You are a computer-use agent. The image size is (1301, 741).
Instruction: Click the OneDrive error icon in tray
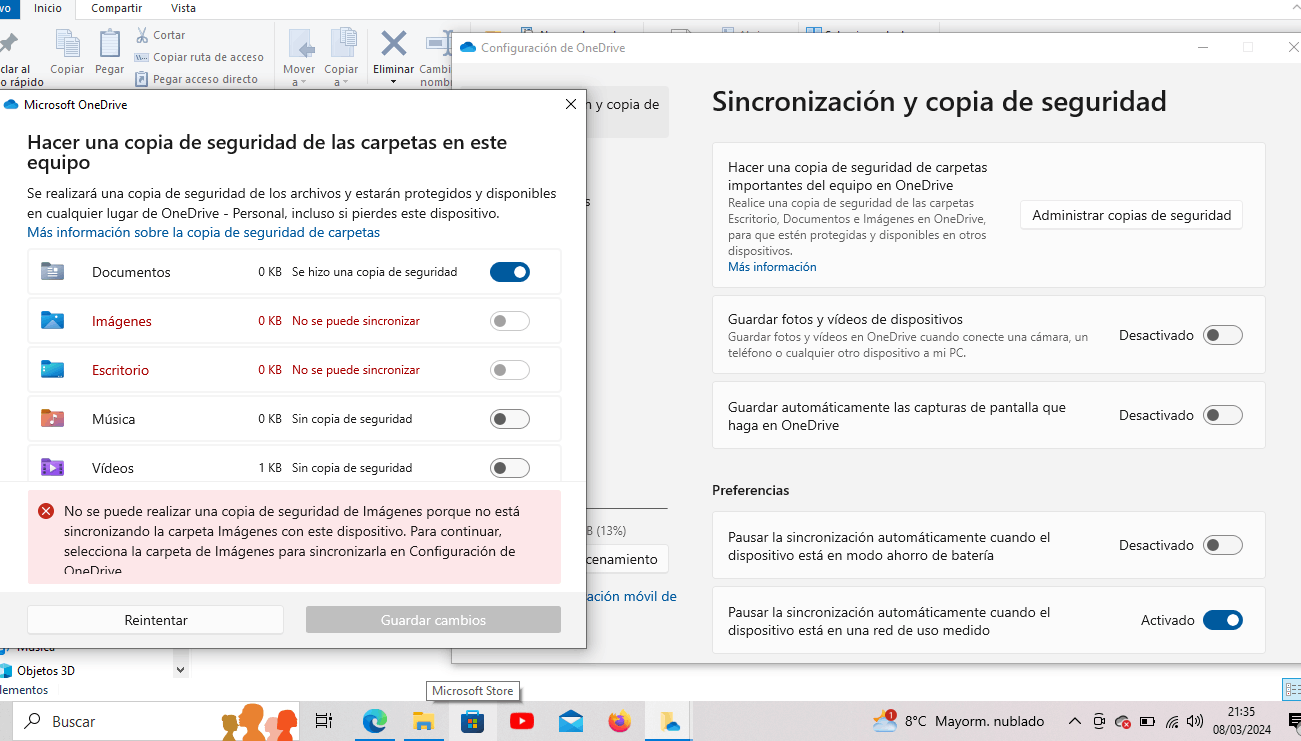coord(1123,721)
